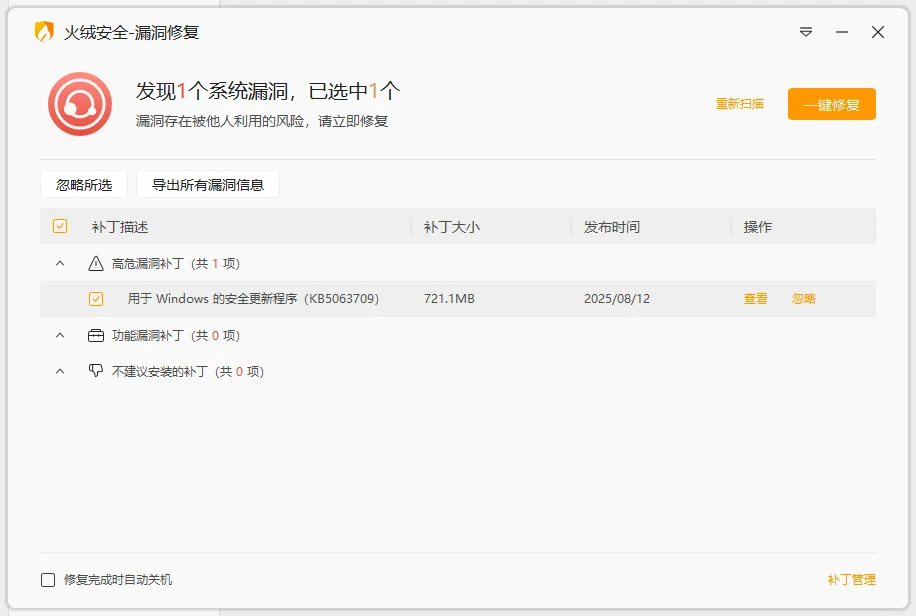Start 重新扫描 to rescan vulnerabilities

(x=741, y=104)
